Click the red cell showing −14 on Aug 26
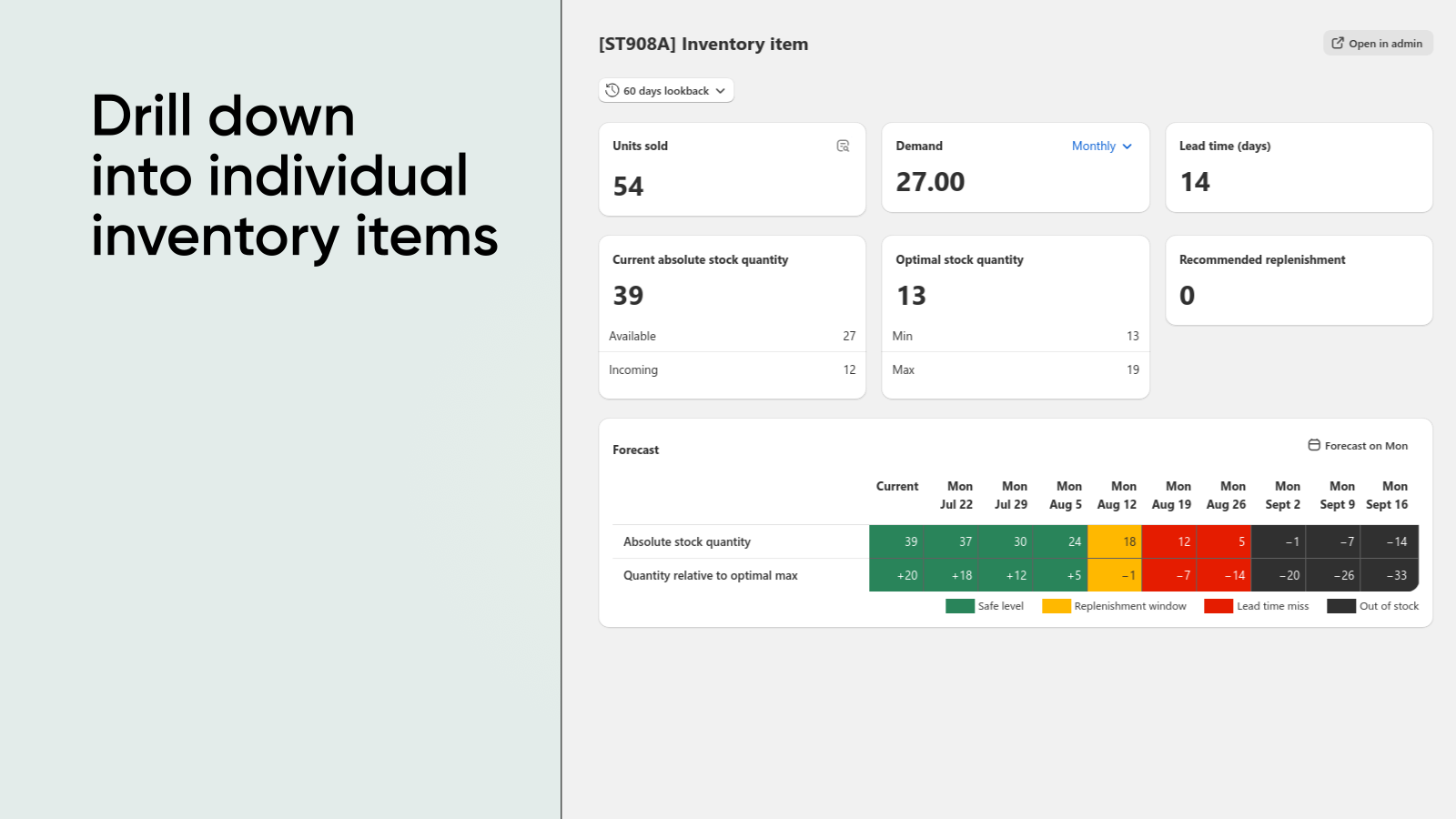The image size is (1456, 819). coord(1224,575)
